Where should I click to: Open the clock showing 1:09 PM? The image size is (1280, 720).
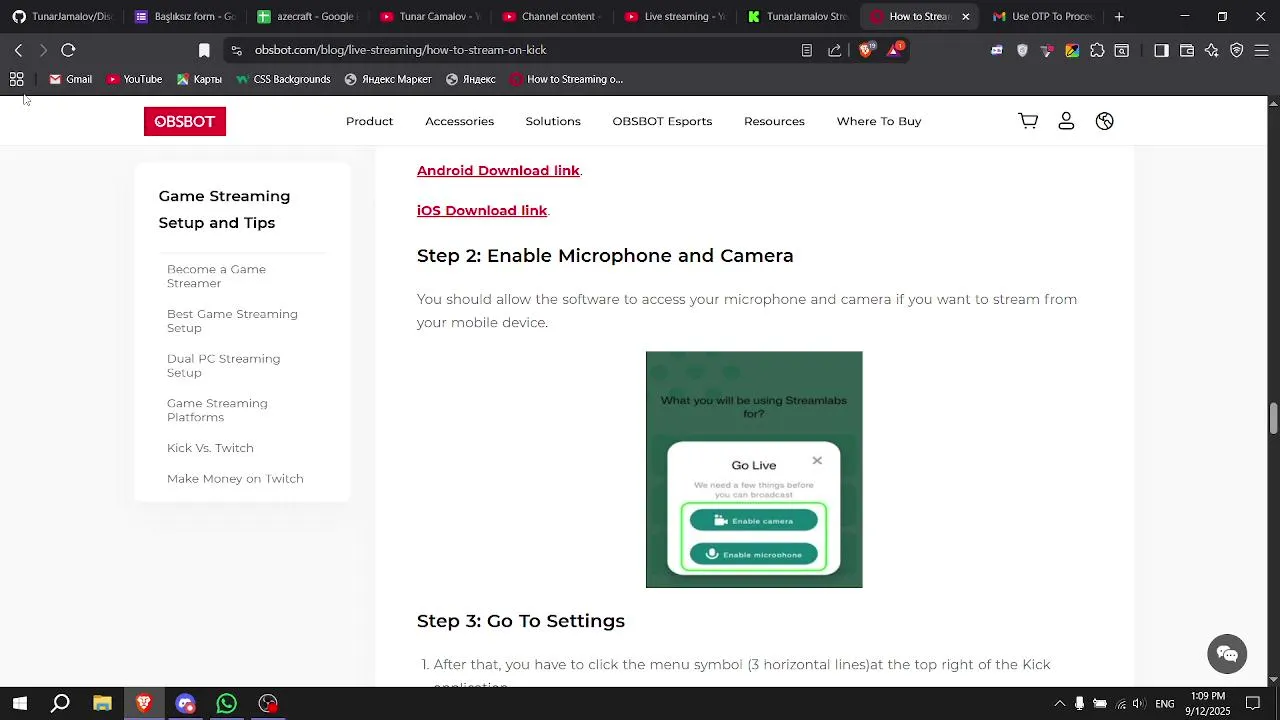[1209, 704]
